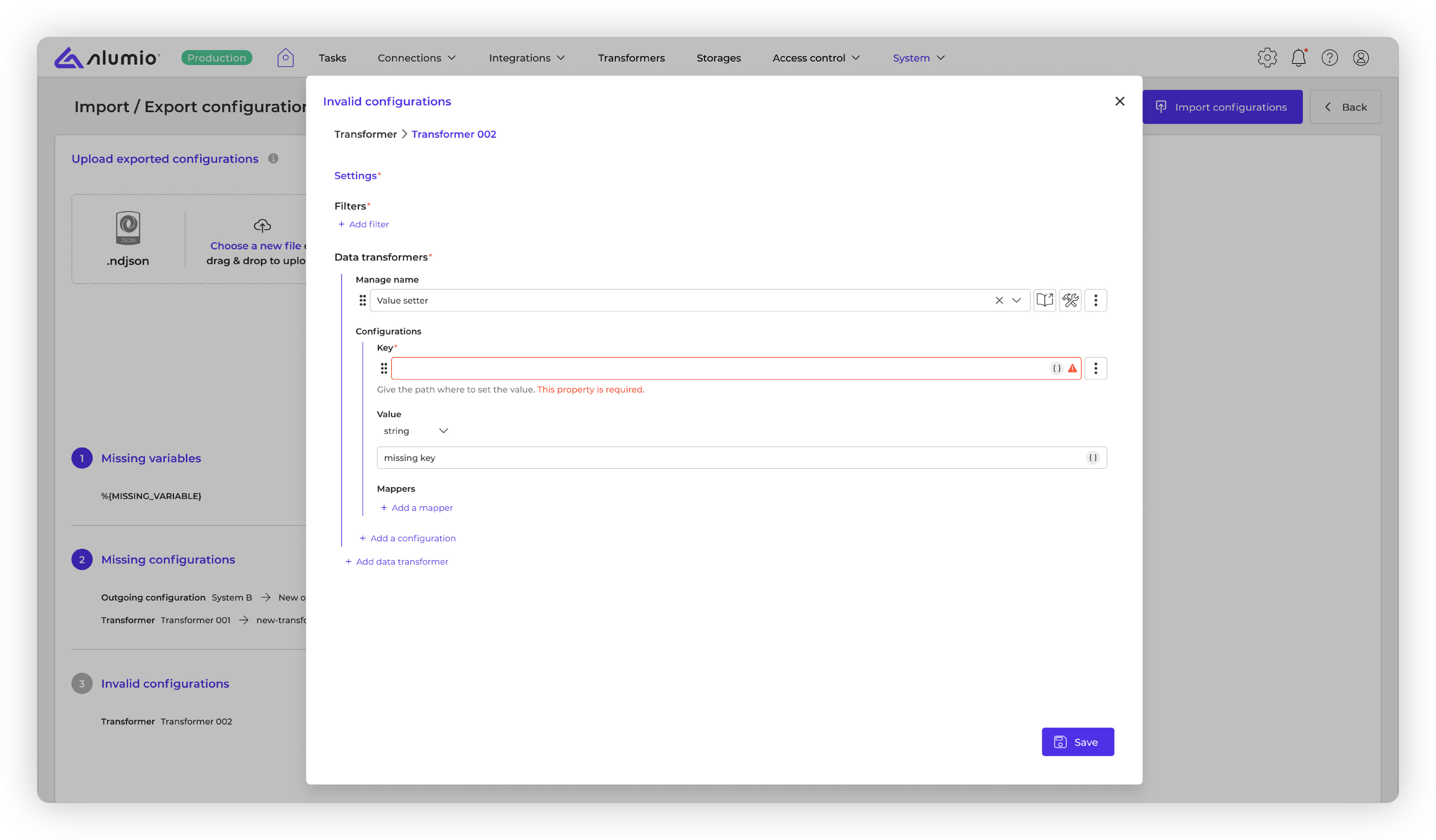Click the home icon in navbar
The height and width of the screenshot is (840, 1436).
pyautogui.click(x=285, y=58)
